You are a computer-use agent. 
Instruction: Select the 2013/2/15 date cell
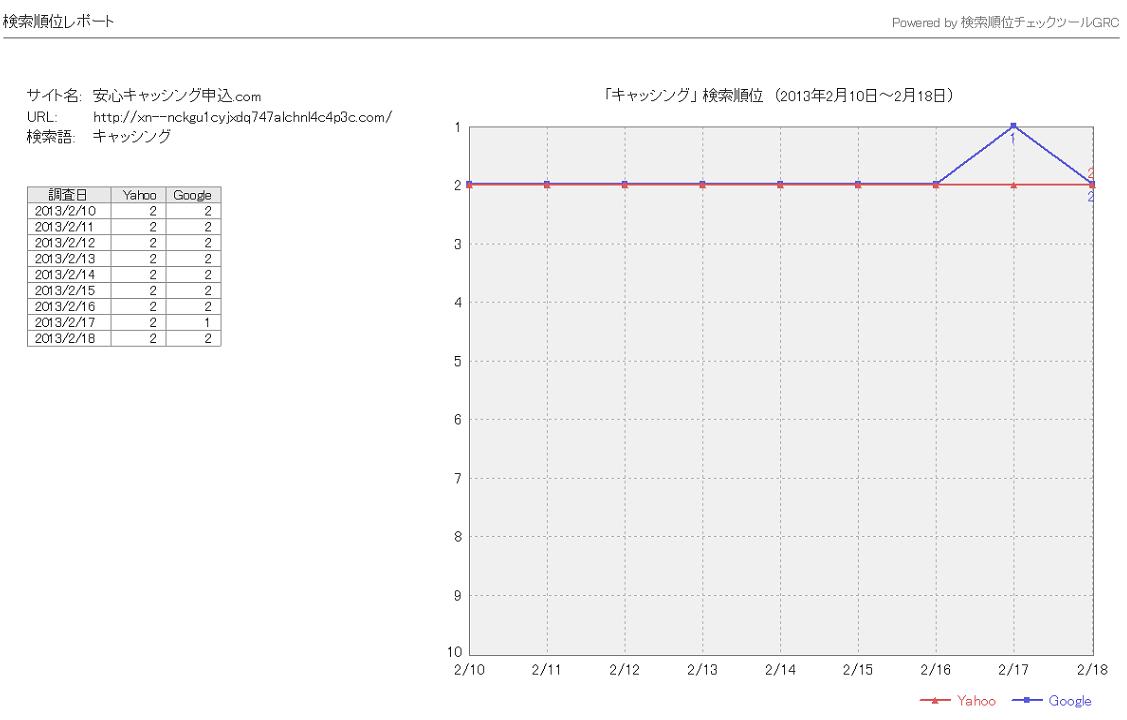tap(69, 290)
